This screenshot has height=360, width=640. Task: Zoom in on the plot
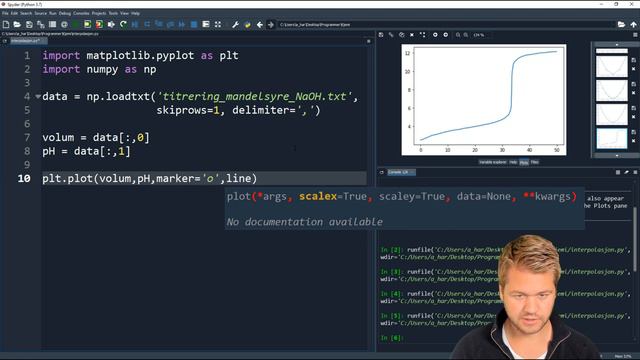click(466, 35)
